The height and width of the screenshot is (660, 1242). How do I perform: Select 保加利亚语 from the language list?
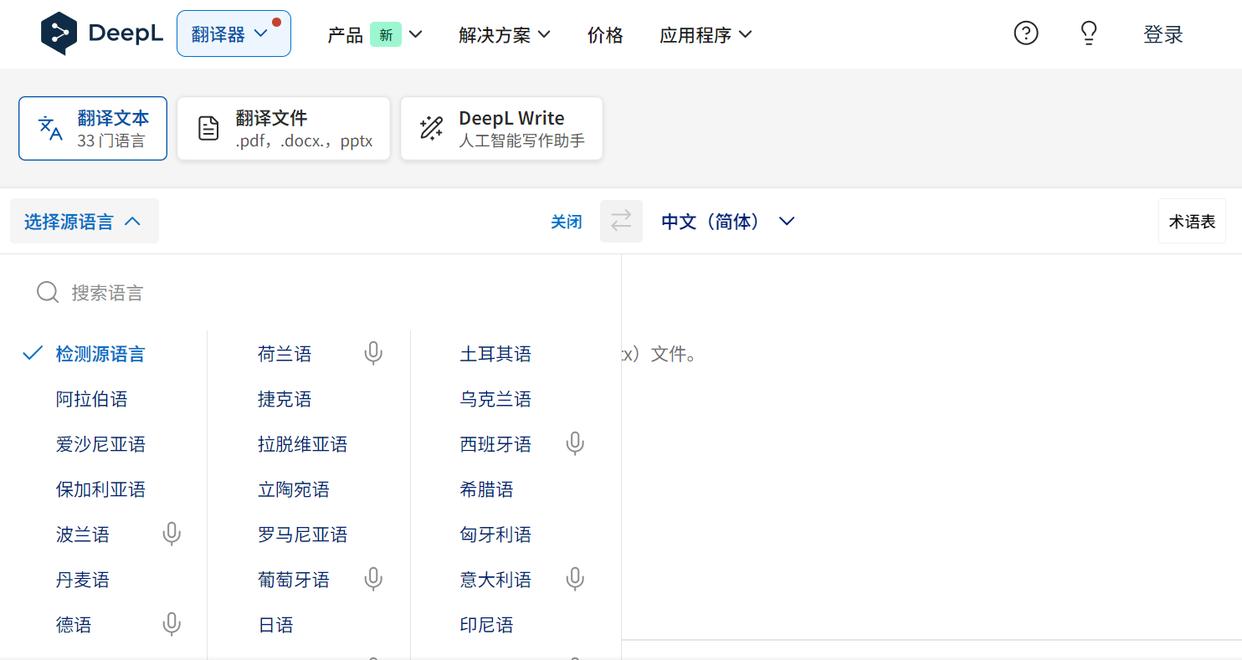point(100,489)
